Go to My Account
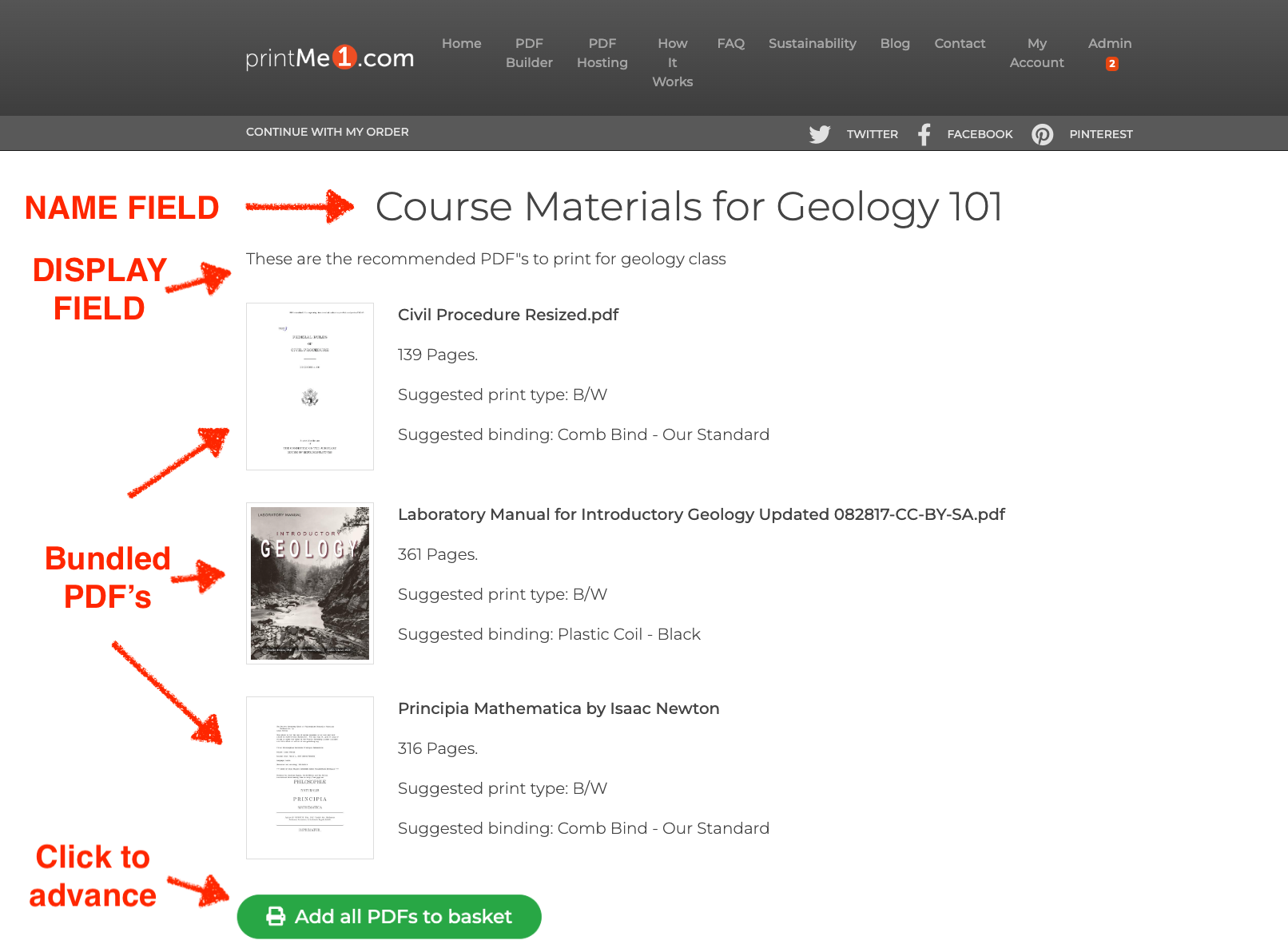The image size is (1288, 952). click(1037, 53)
